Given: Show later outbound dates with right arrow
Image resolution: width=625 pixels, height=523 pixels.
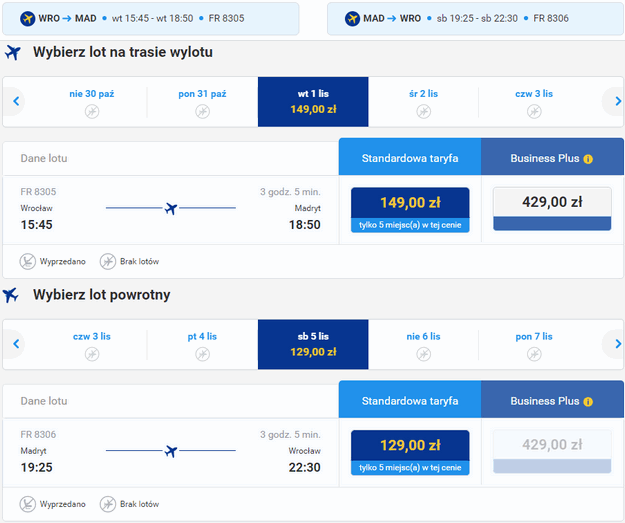Looking at the screenshot, I should 614,101.
